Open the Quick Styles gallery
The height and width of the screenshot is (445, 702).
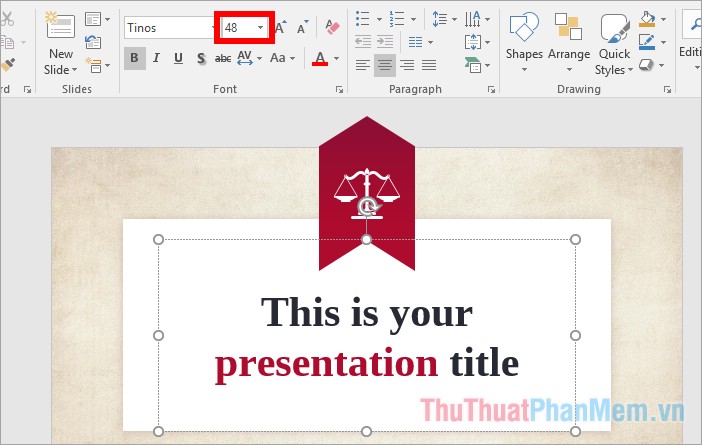614,43
